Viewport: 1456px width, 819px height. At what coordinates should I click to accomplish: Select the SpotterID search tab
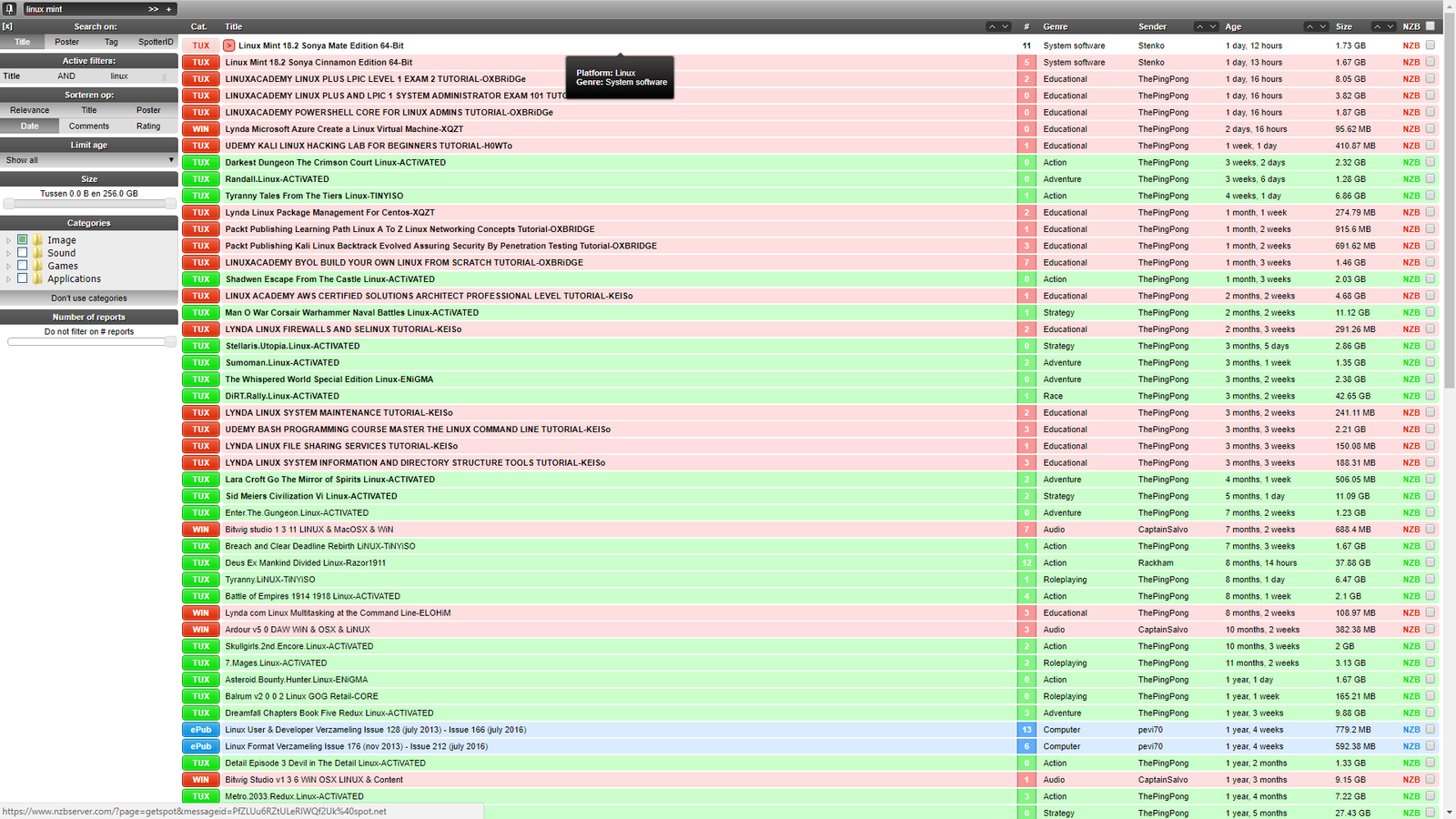coord(155,41)
